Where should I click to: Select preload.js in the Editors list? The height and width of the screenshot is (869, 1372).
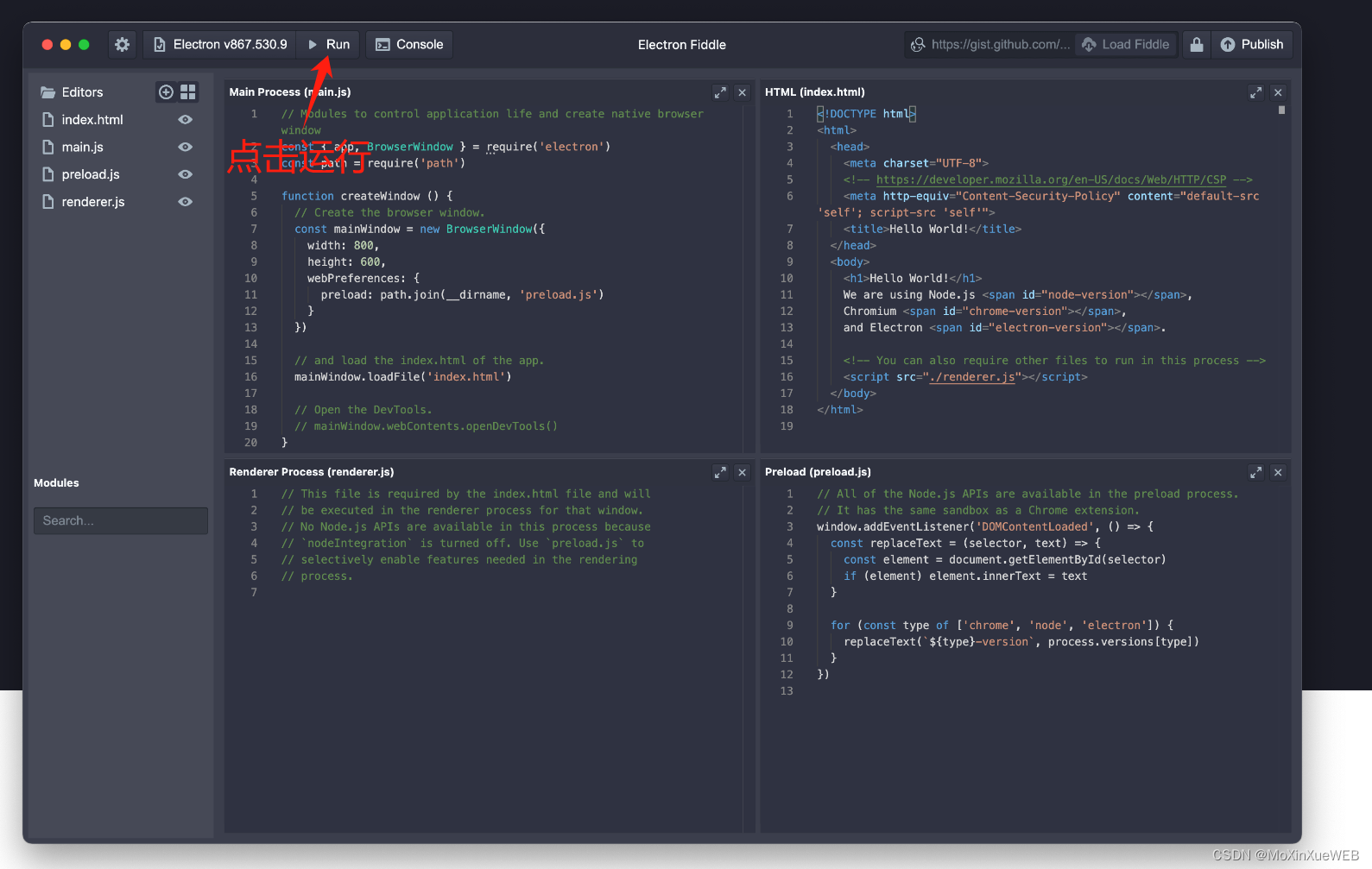coord(91,174)
